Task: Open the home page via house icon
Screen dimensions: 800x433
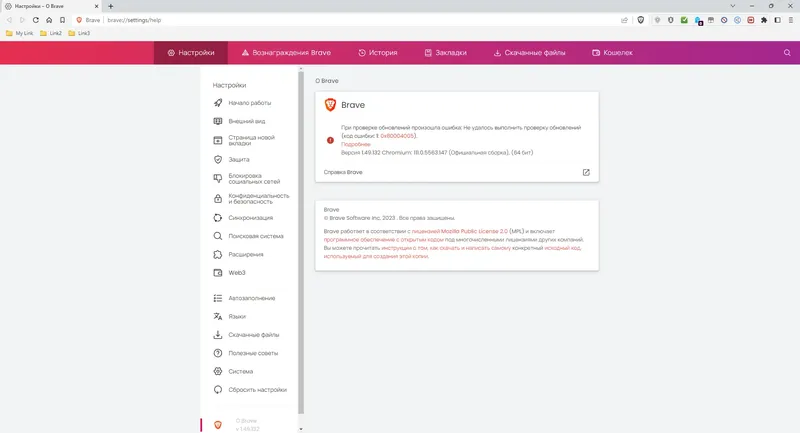Action: click(x=49, y=20)
